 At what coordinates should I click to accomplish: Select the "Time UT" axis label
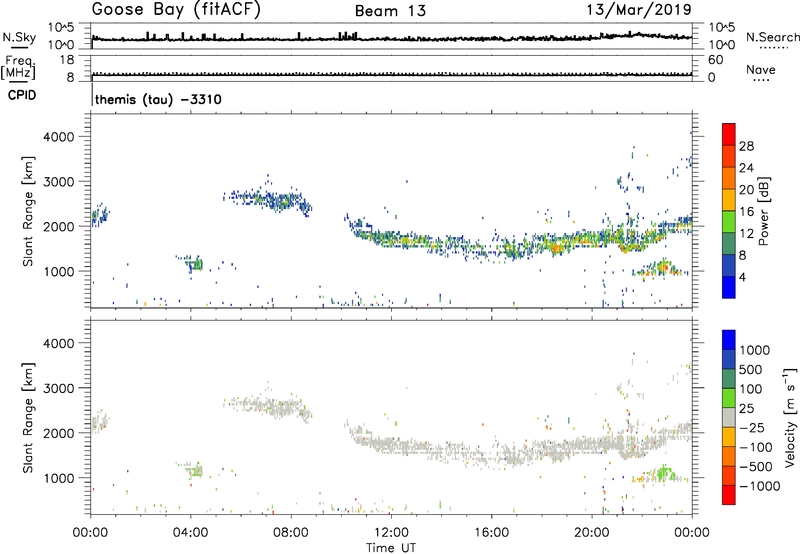[391, 548]
